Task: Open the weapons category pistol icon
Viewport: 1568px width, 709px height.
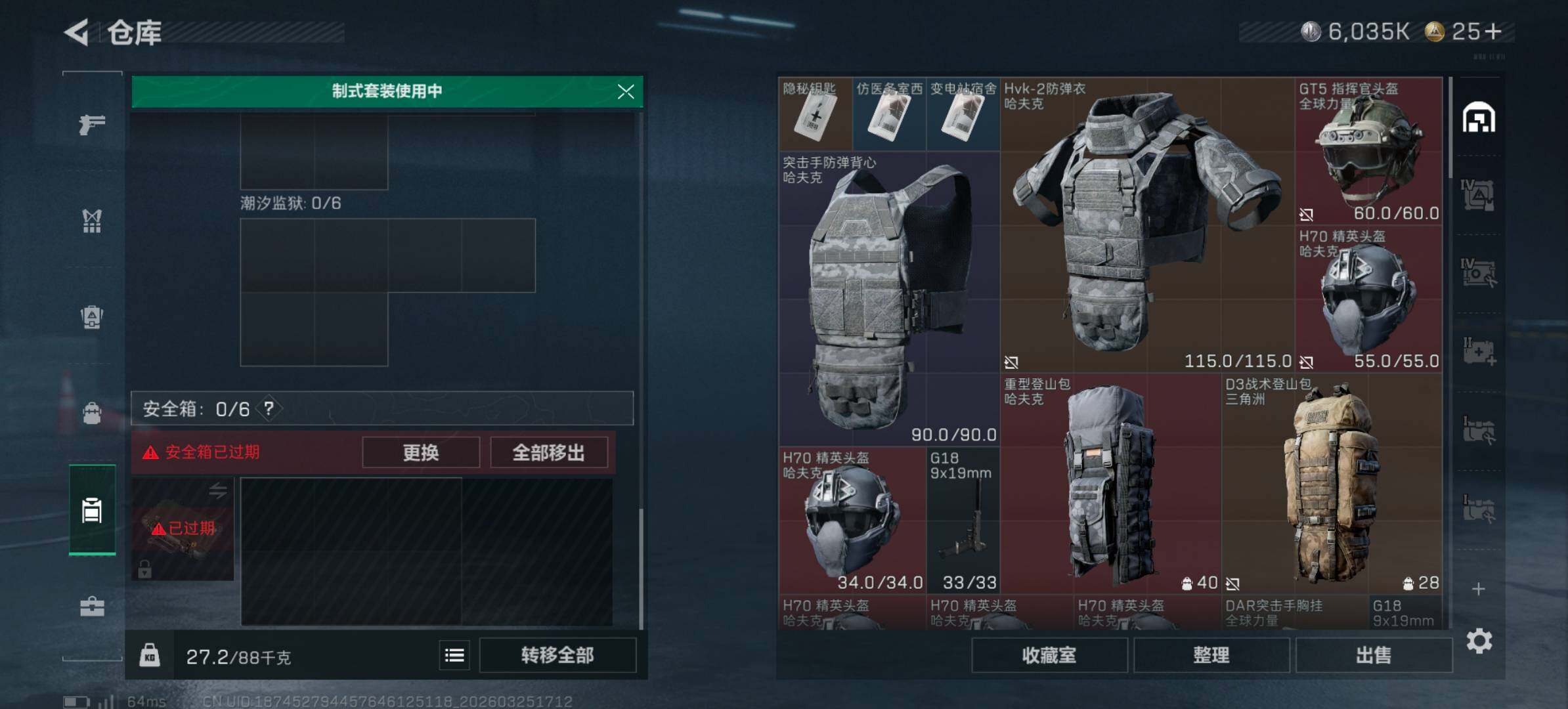Action: tap(92, 123)
